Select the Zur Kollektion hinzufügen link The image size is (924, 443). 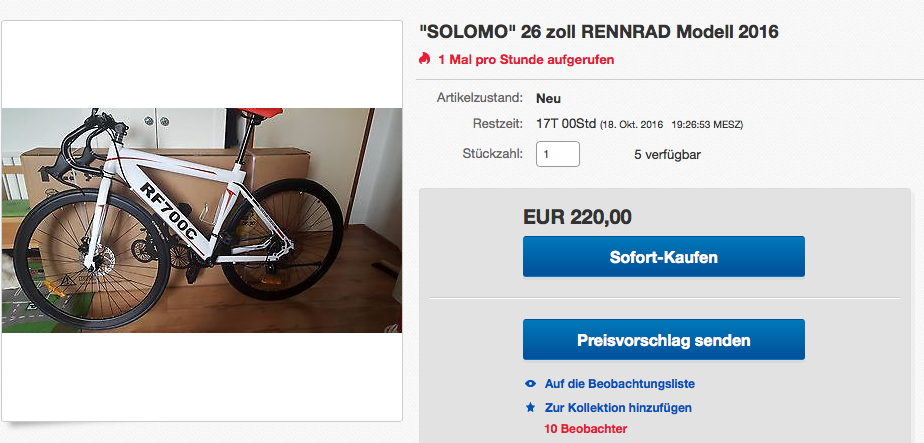[618, 407]
